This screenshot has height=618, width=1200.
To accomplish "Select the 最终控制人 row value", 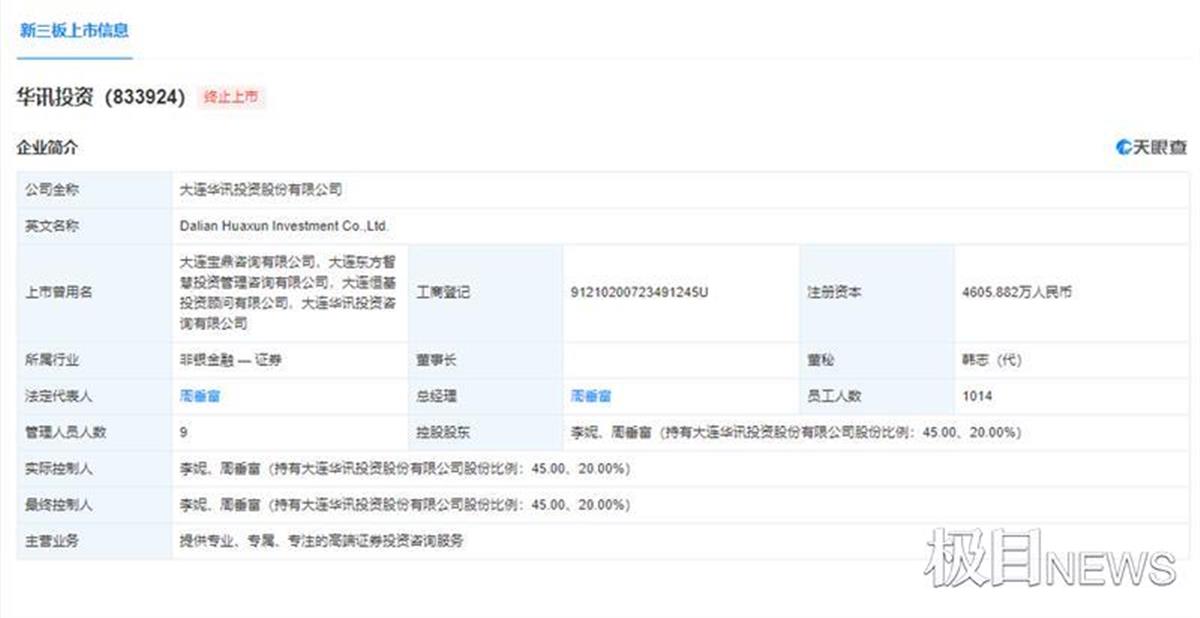I will [x=404, y=505].
